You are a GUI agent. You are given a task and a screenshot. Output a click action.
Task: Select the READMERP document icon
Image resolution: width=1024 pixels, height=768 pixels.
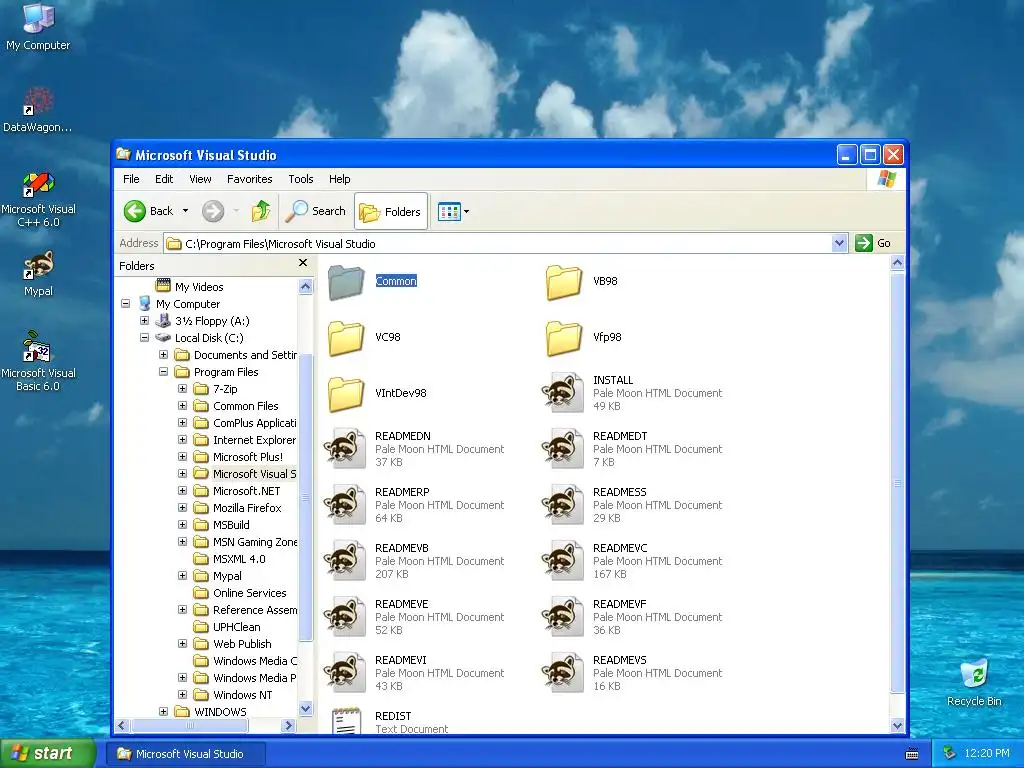point(345,505)
